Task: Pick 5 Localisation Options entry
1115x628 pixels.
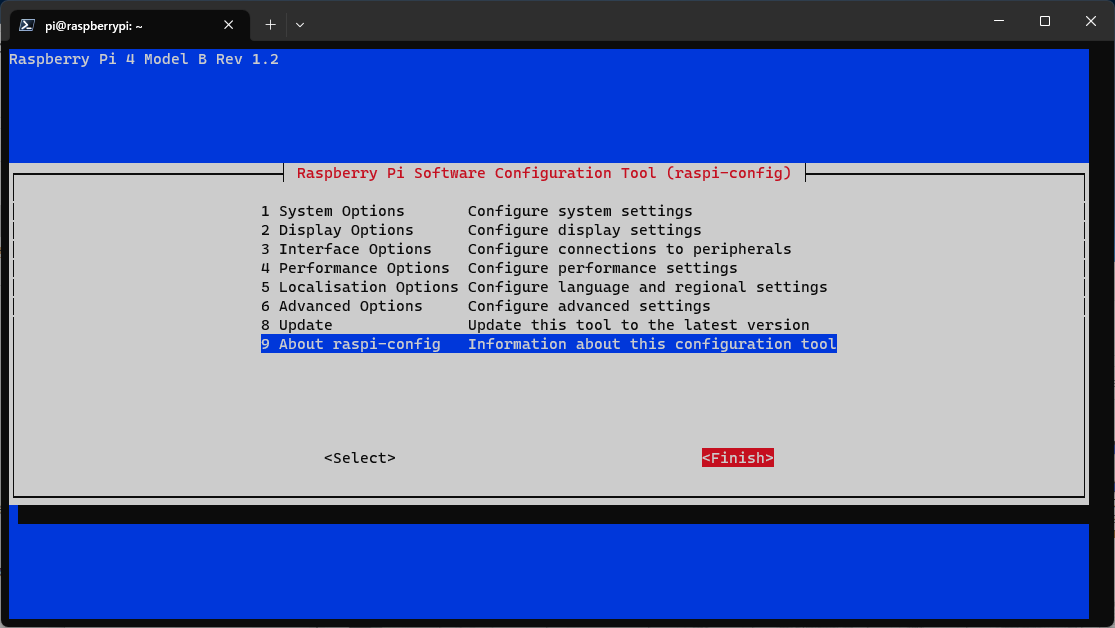Action: (548, 287)
